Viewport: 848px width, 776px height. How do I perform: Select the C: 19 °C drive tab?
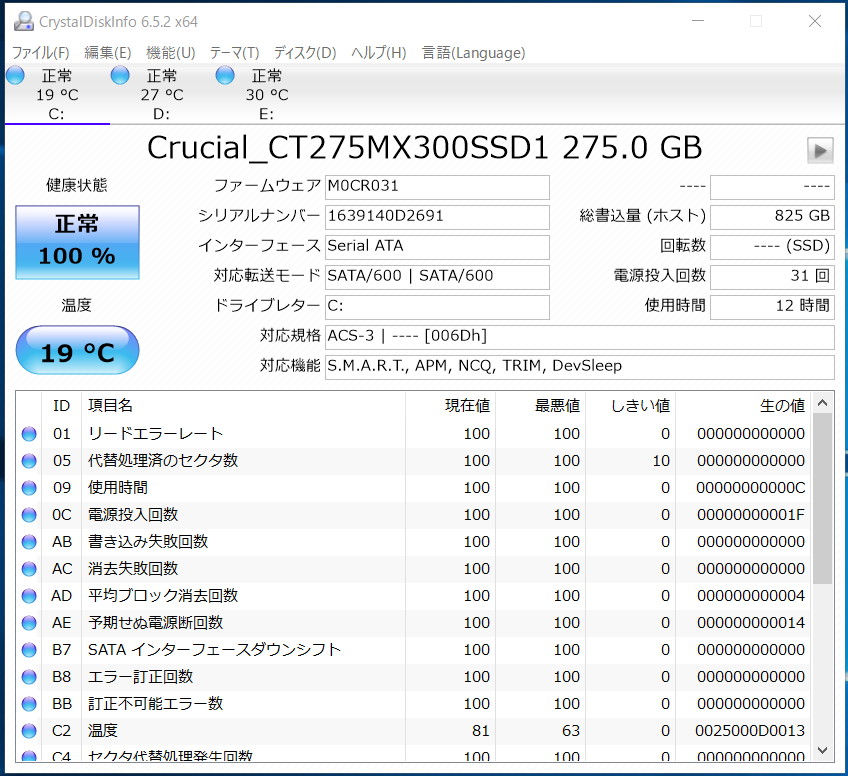click(57, 94)
